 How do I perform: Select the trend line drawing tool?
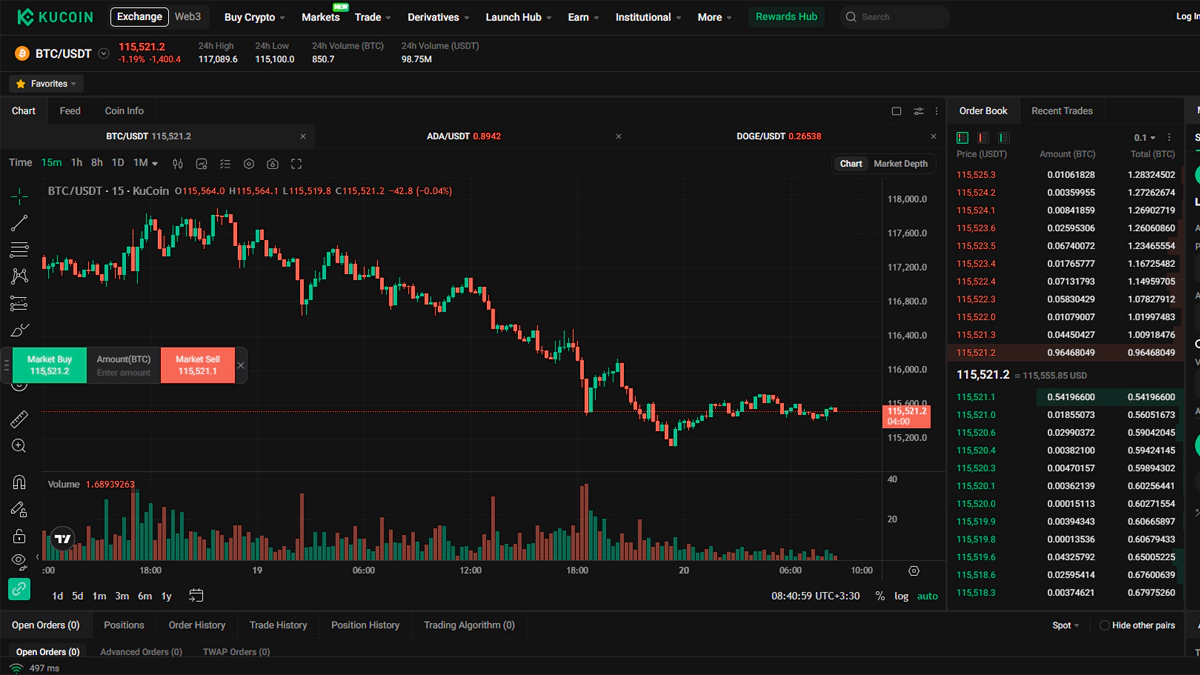tap(19, 223)
